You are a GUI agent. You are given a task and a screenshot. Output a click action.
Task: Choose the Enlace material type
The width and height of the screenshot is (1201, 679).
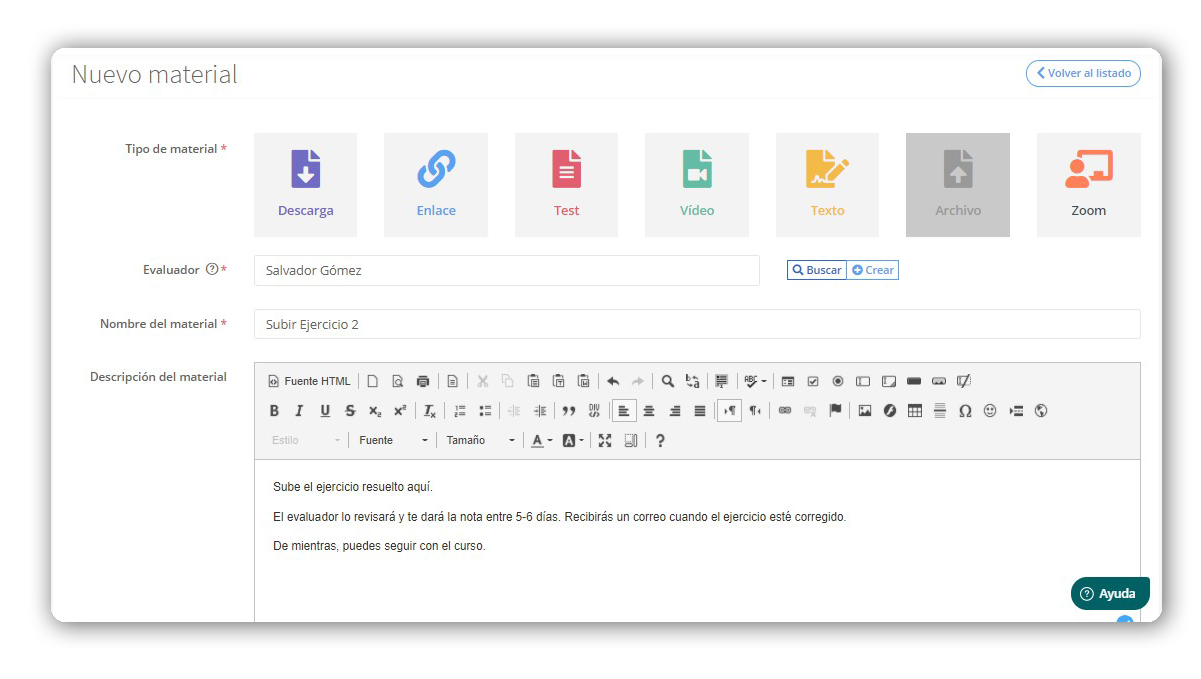[436, 184]
